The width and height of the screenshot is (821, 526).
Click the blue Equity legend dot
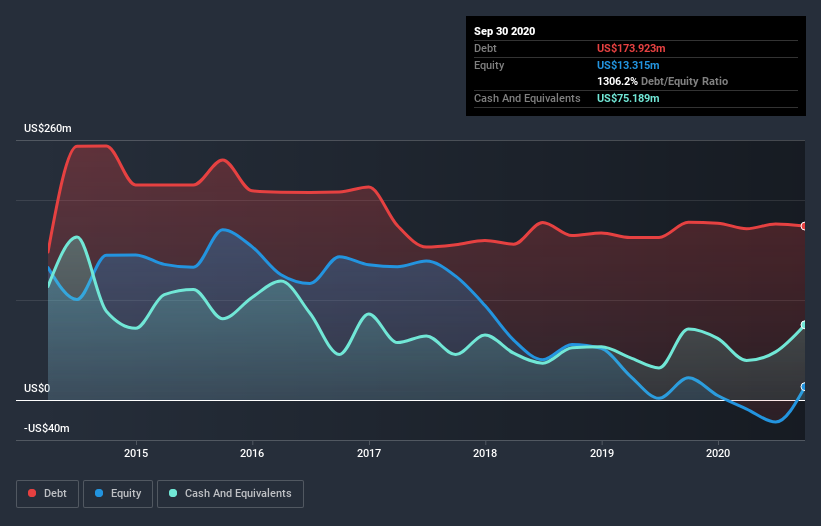click(x=99, y=493)
